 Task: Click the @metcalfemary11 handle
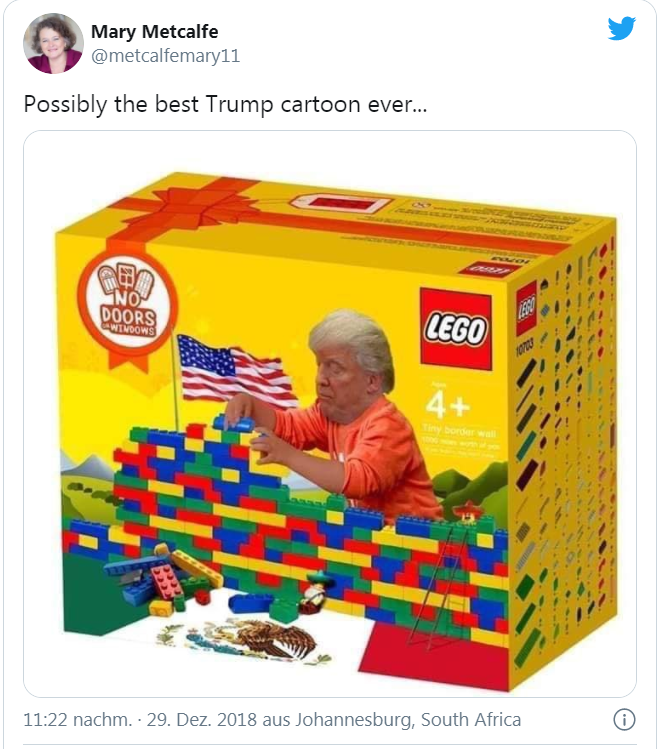pos(165,56)
